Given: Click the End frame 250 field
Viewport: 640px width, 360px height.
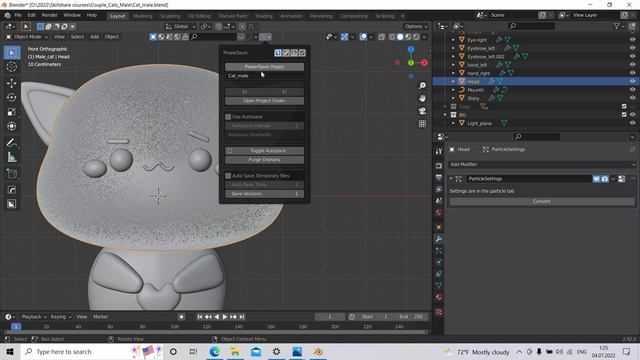Looking at the screenshot, I should (411, 317).
